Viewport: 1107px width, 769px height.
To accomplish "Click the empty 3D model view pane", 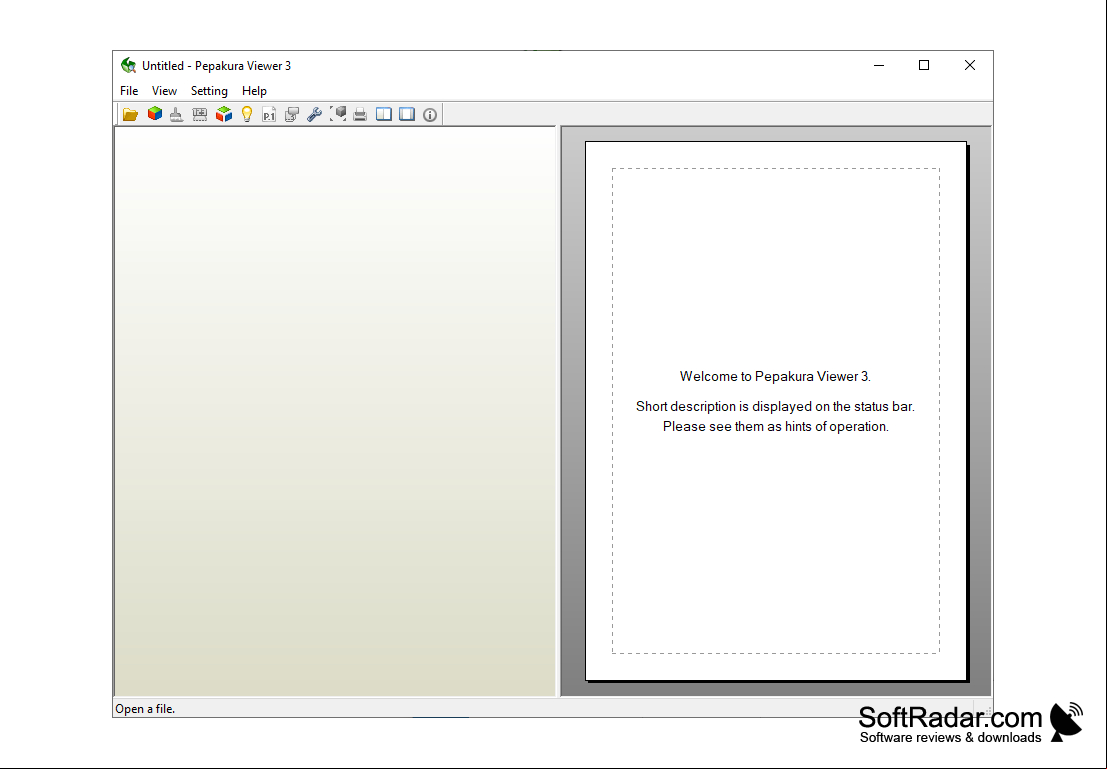I will click(x=335, y=412).
